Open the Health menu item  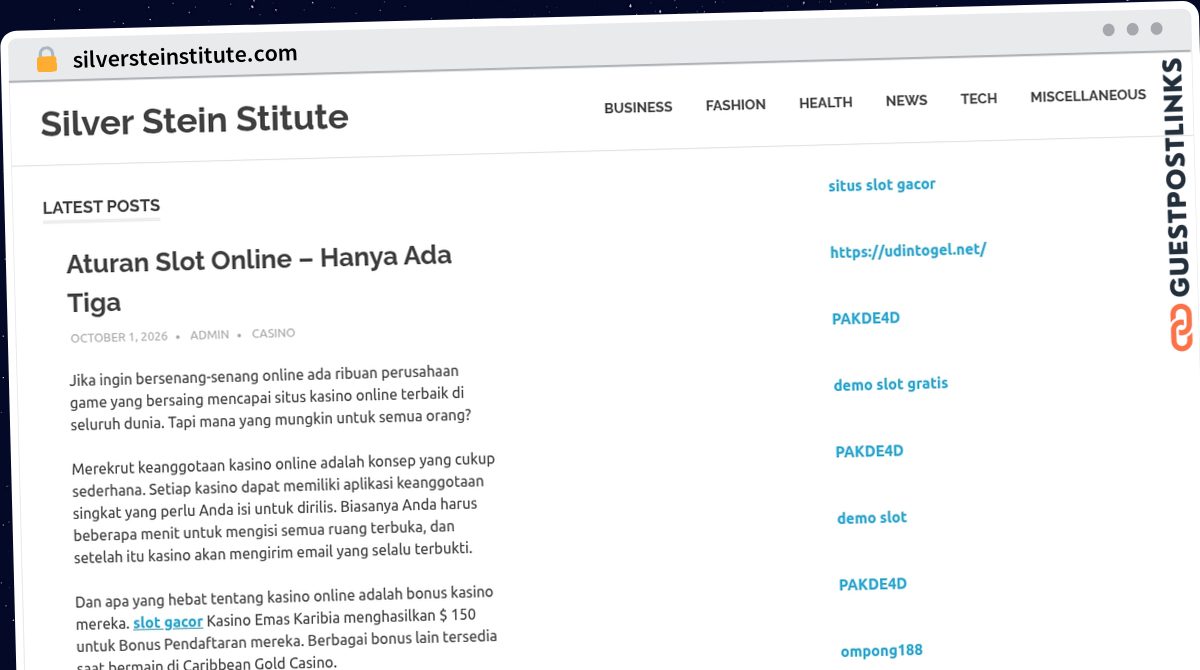coord(825,102)
